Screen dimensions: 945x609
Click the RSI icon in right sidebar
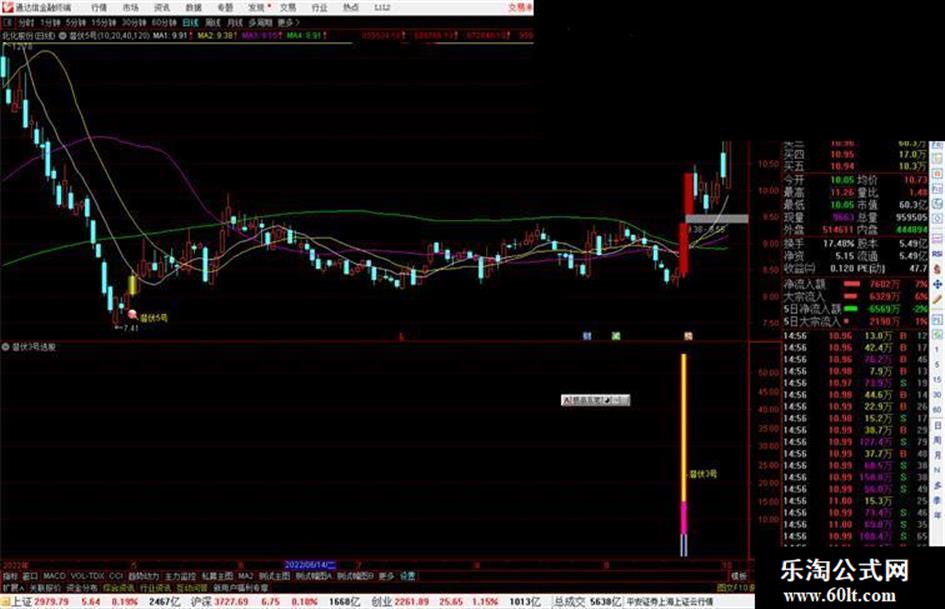937,254
